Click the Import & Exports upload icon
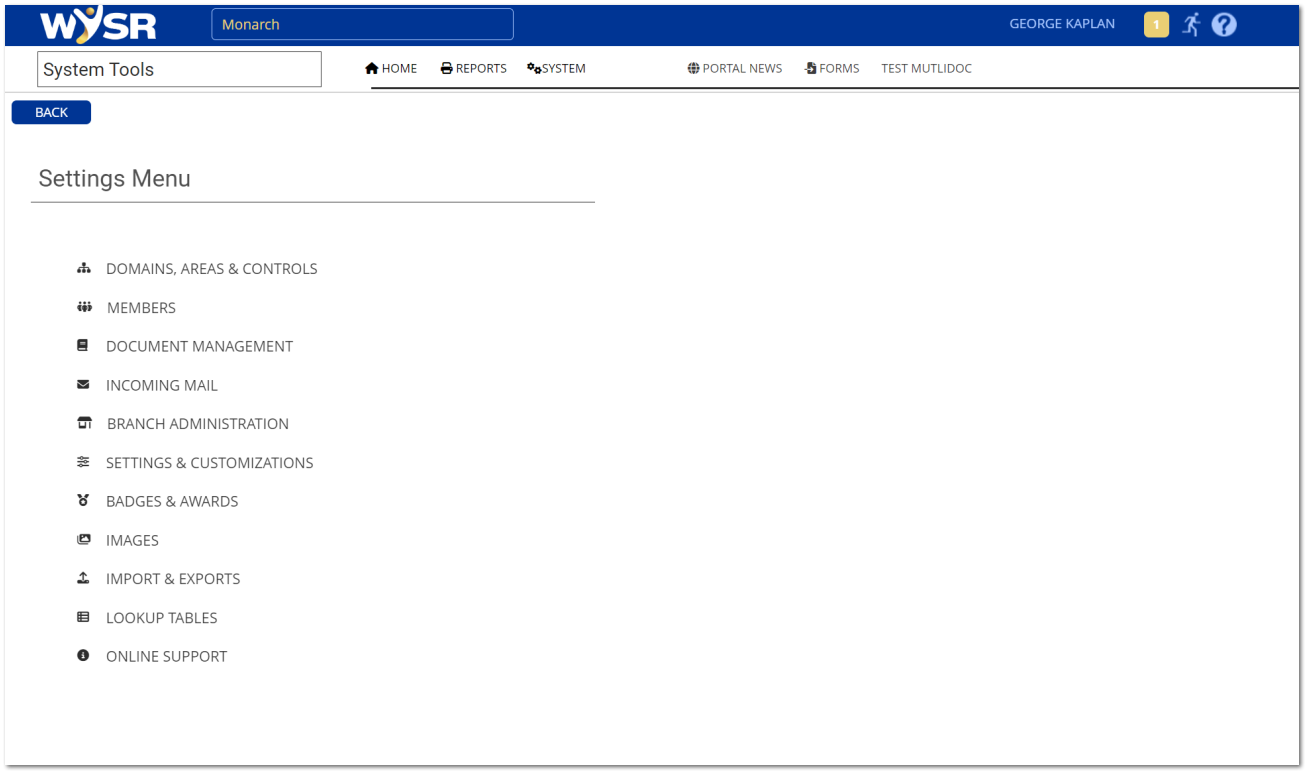Image resolution: width=1308 pixels, height=774 pixels. click(83, 577)
